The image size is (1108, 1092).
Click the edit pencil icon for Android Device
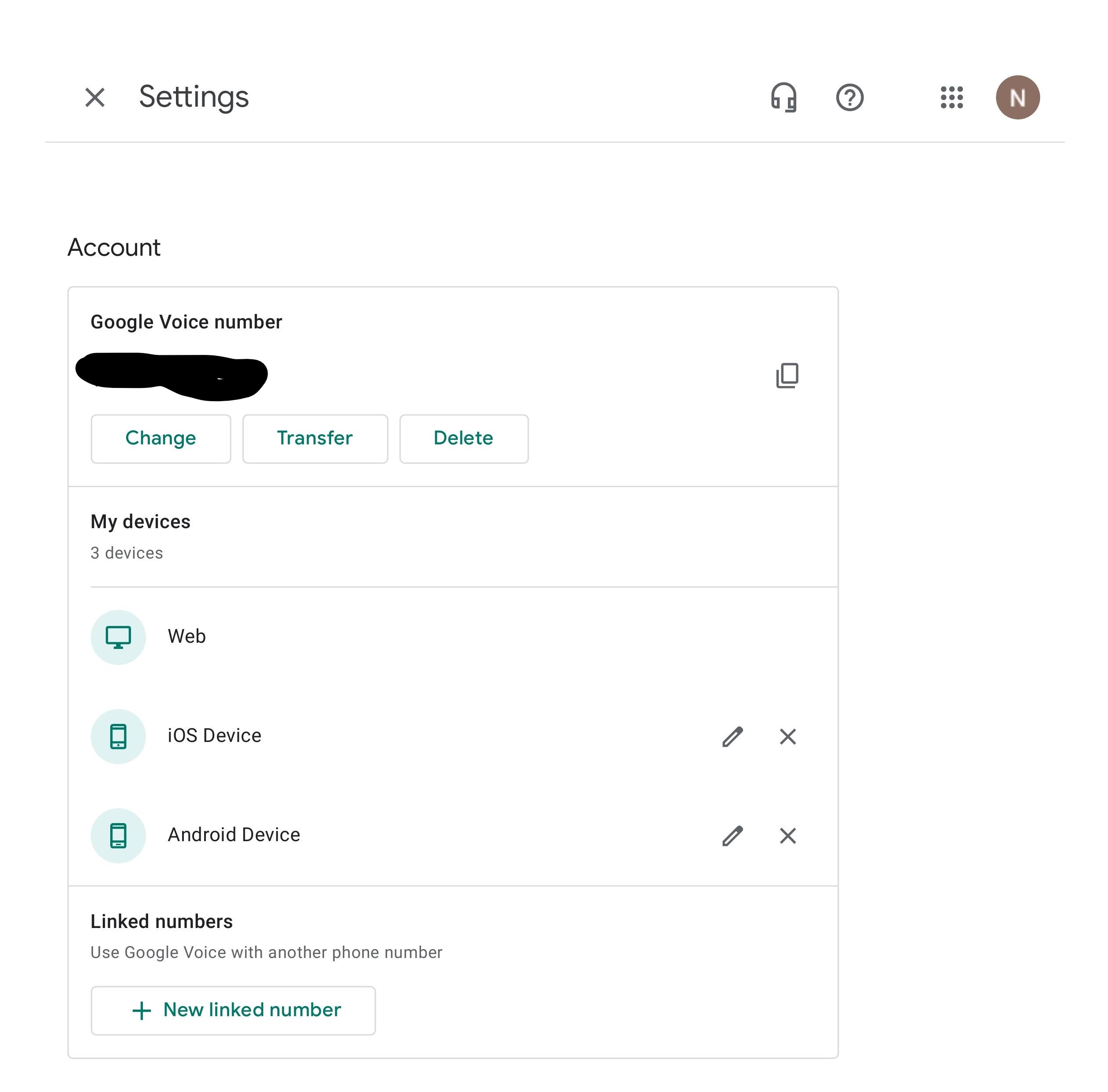point(733,835)
